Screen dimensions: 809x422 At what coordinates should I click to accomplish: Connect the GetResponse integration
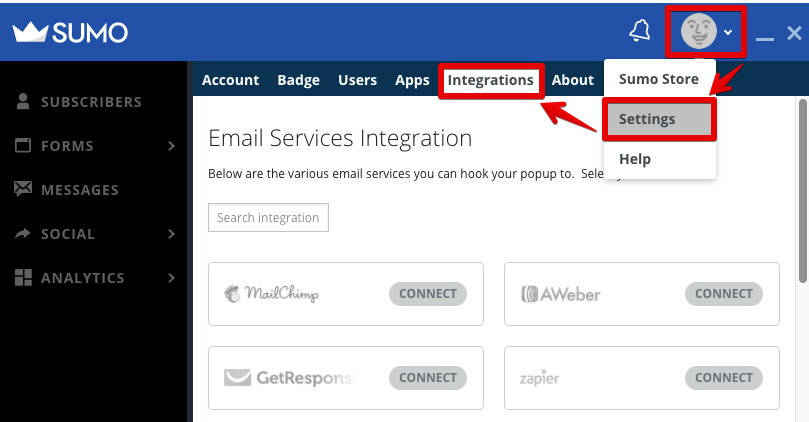pos(428,378)
